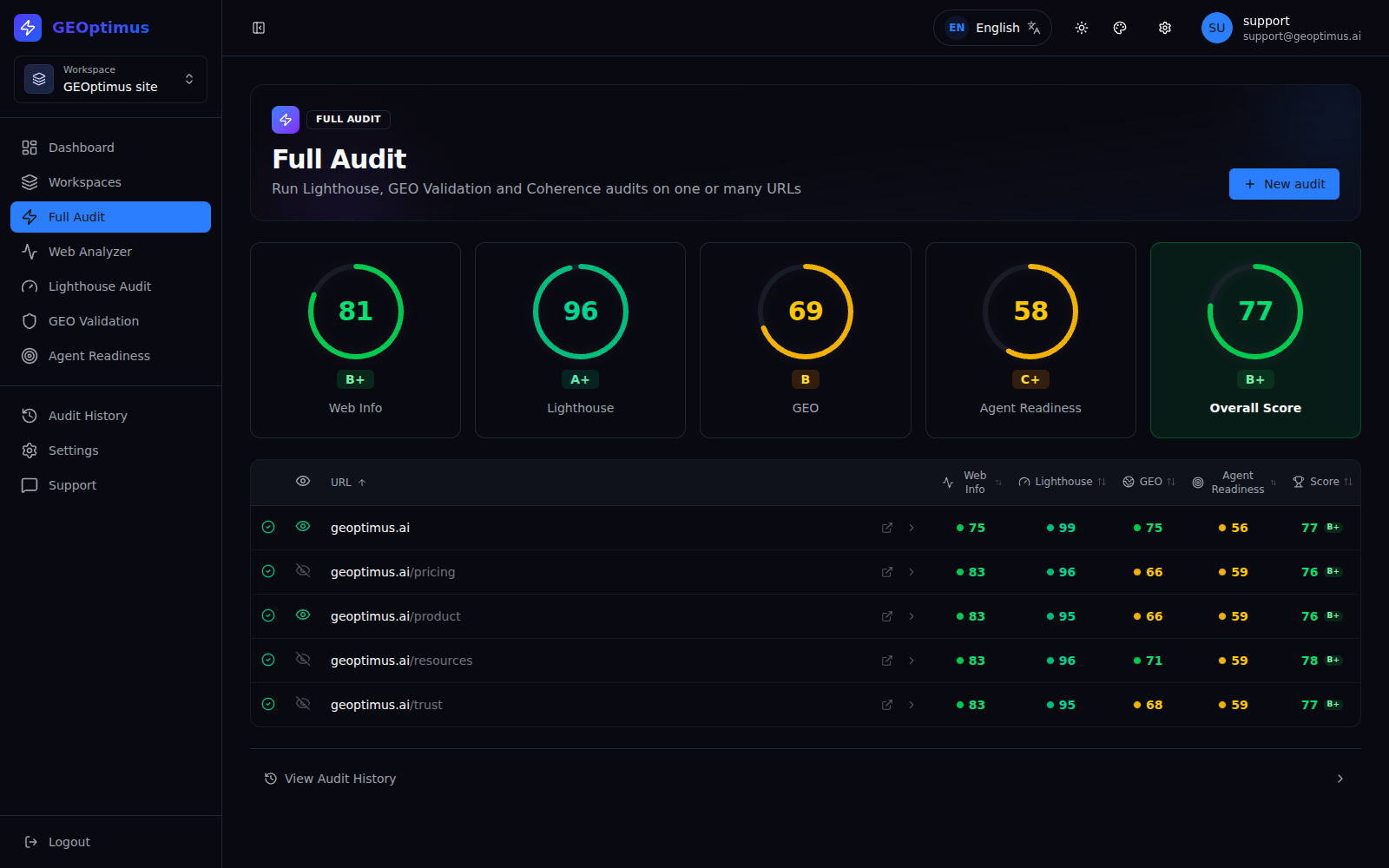Toggle light theme with the sun icon
The image size is (1389, 868).
1082,28
